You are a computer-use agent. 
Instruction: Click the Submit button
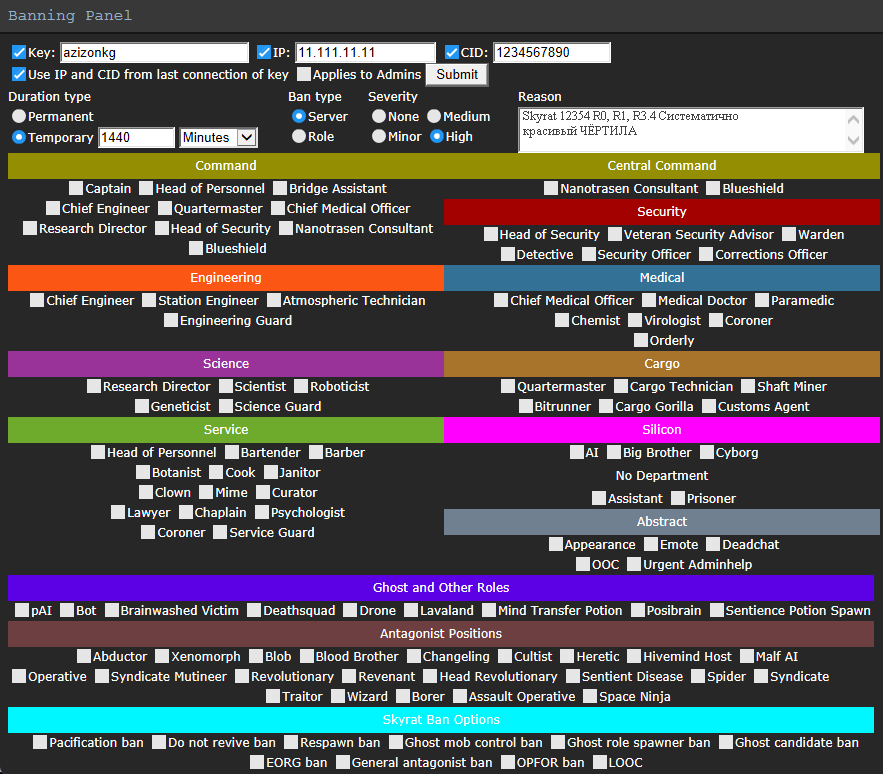(457, 74)
